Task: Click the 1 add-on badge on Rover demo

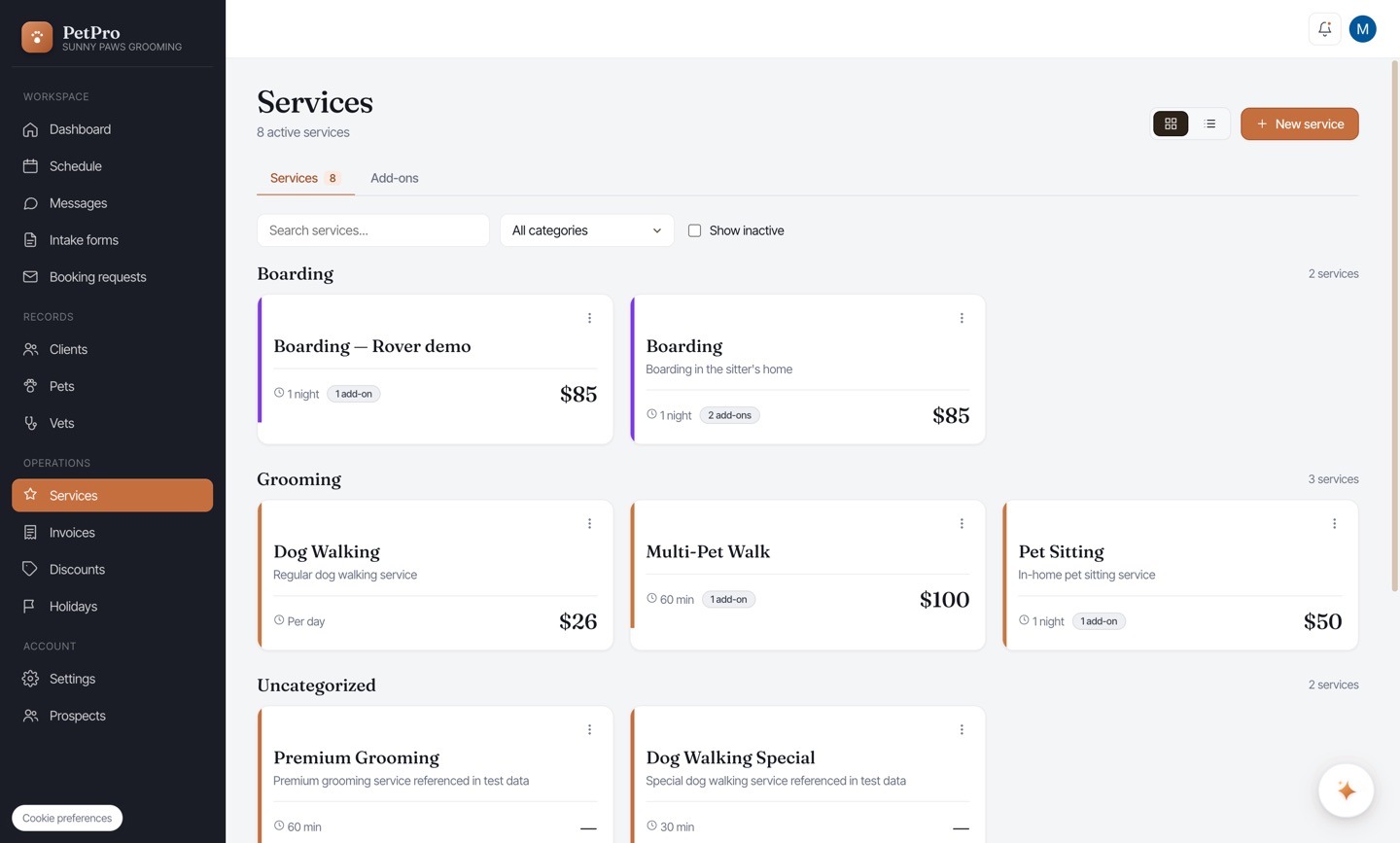Action: (353, 394)
